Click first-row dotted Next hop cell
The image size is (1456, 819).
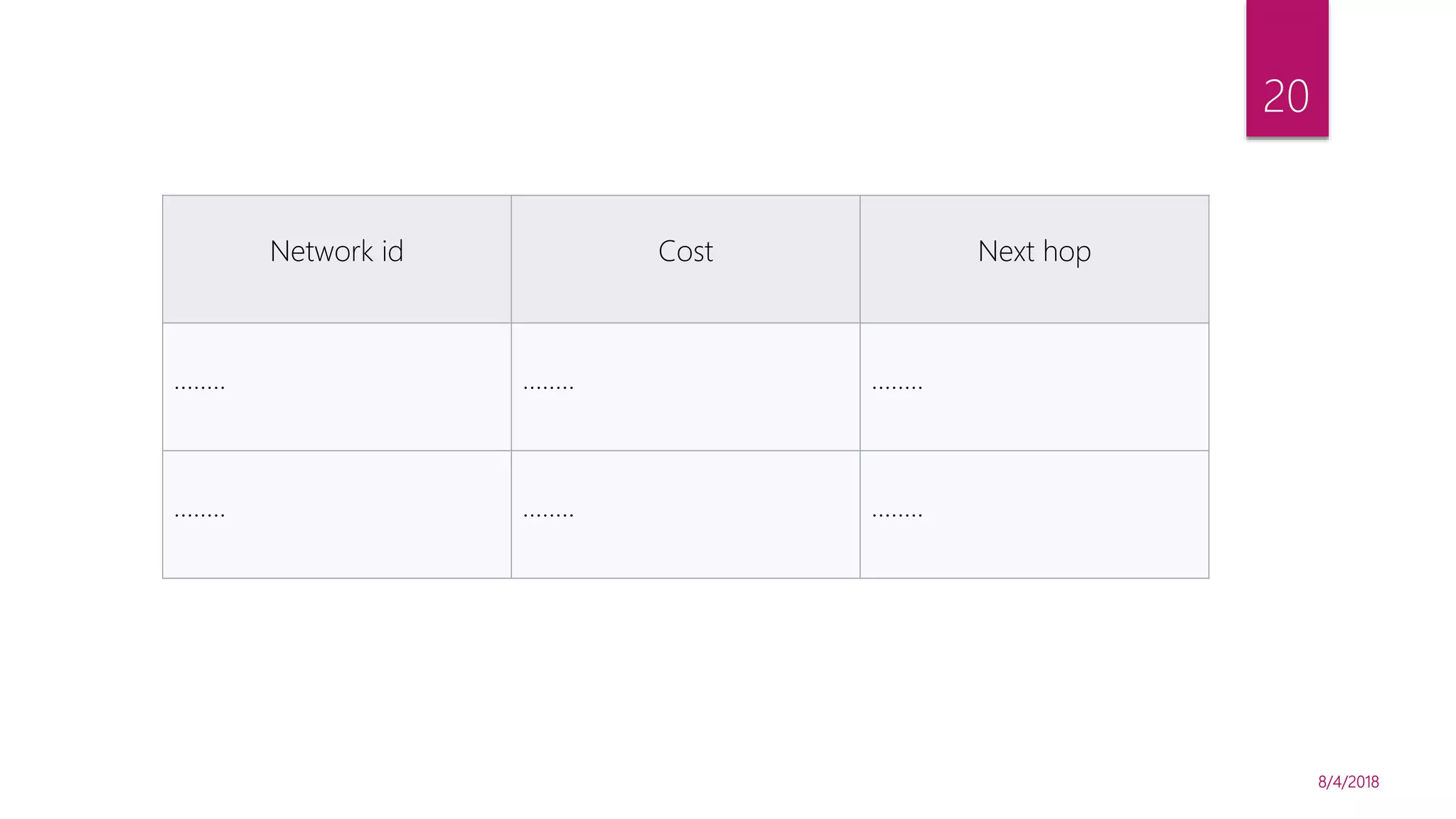point(1034,387)
